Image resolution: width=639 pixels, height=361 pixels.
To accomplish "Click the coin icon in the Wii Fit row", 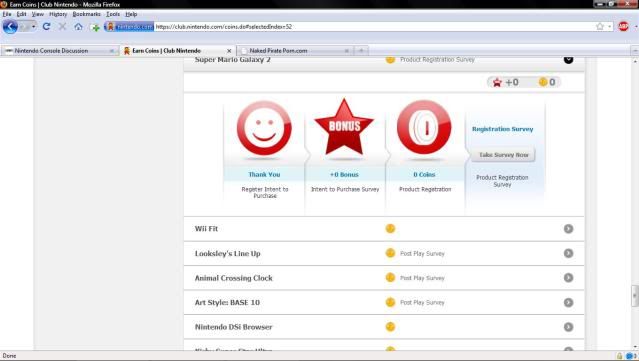I will pyautogui.click(x=390, y=229).
